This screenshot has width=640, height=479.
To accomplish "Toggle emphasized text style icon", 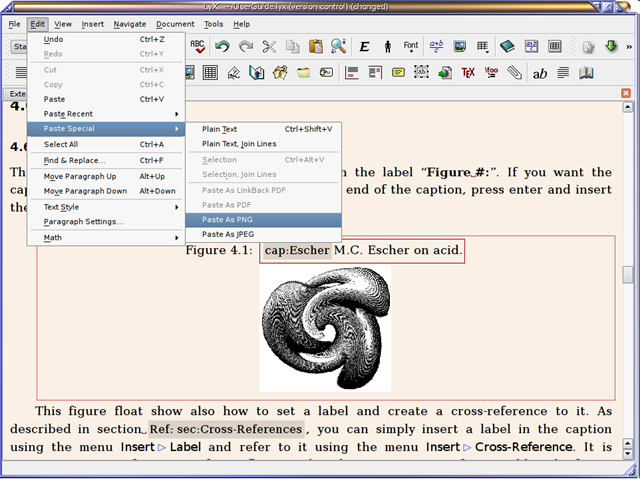I will point(364,46).
